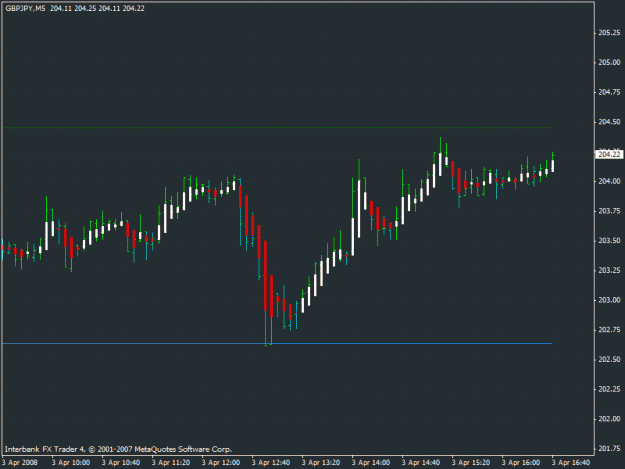Click the 203.25 price scale label

click(609, 270)
